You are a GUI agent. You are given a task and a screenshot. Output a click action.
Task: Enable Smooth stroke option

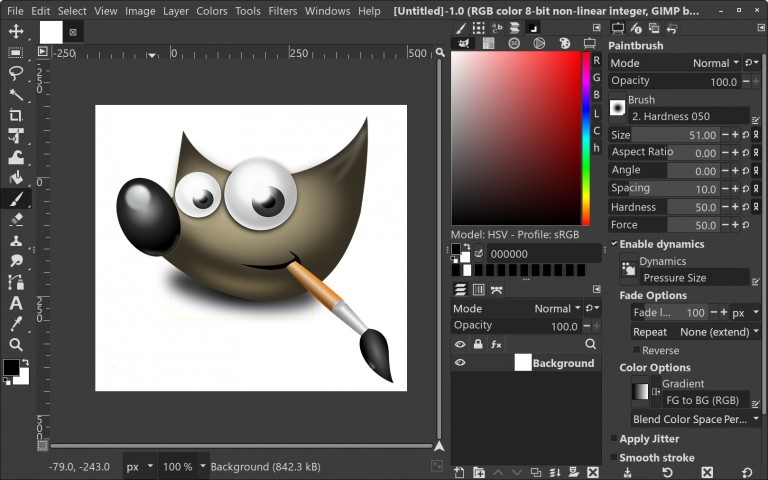[x=614, y=457]
